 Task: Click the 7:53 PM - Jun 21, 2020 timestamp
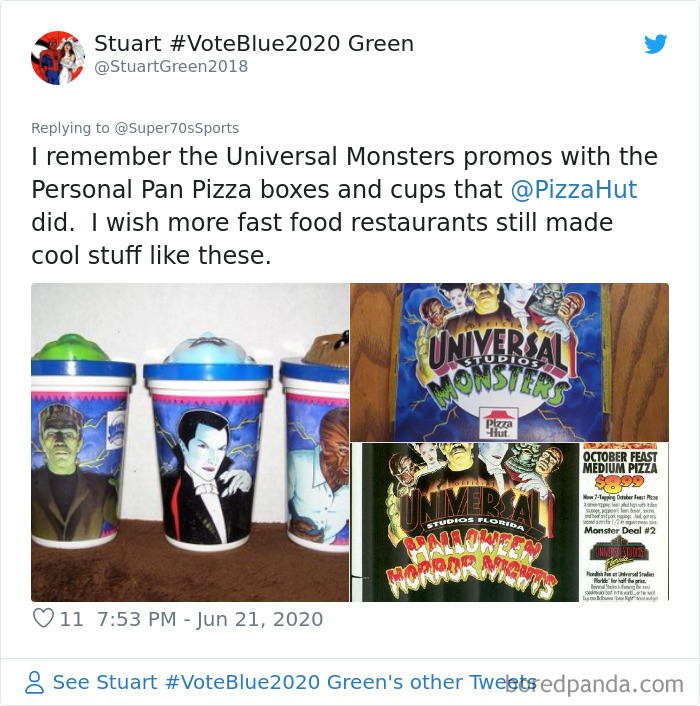click(210, 619)
